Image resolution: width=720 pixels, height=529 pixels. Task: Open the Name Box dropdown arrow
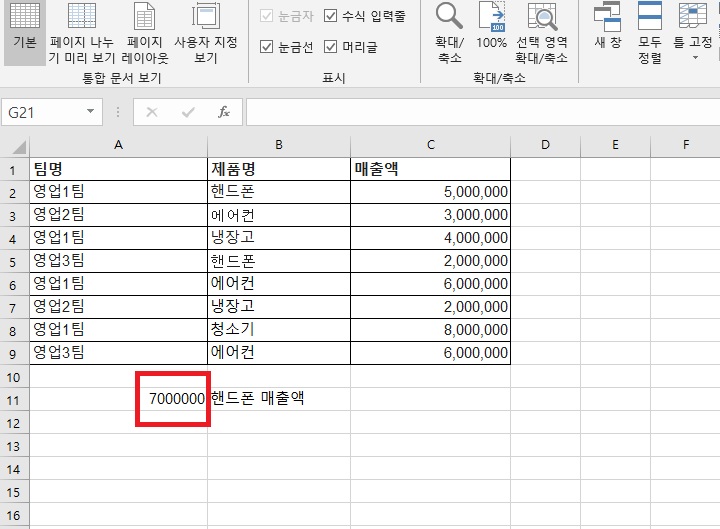pos(90,112)
